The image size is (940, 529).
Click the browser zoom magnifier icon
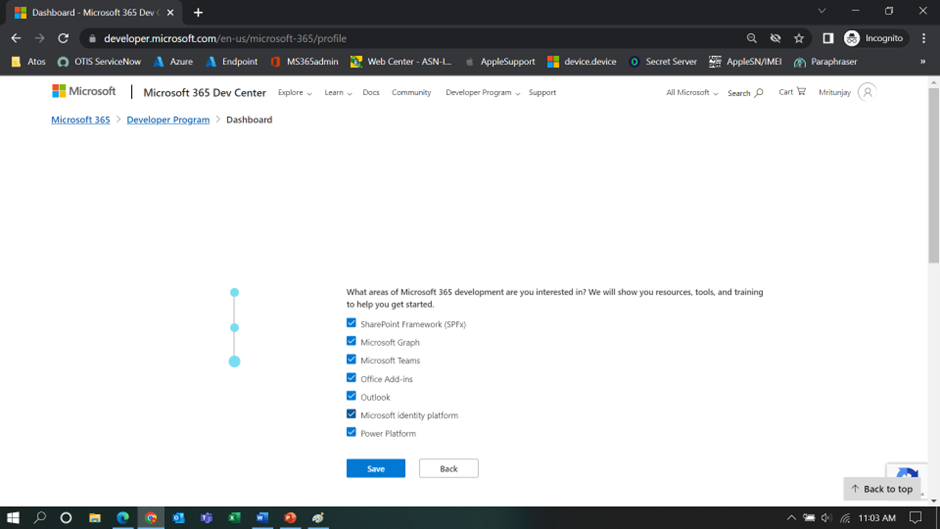(x=751, y=38)
